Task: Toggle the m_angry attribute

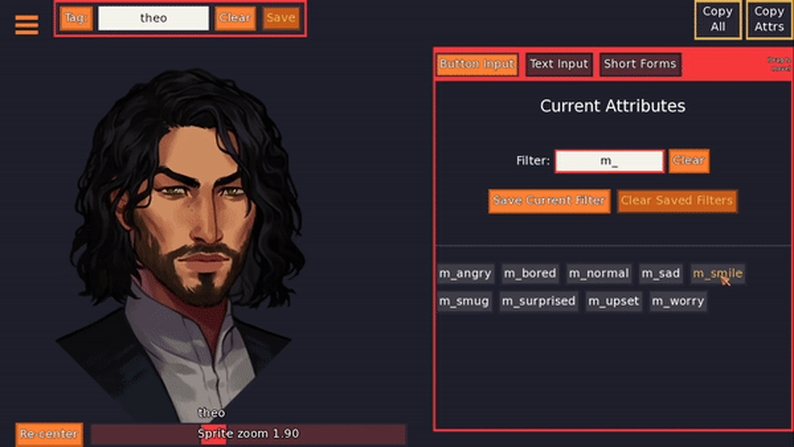Action: (465, 273)
